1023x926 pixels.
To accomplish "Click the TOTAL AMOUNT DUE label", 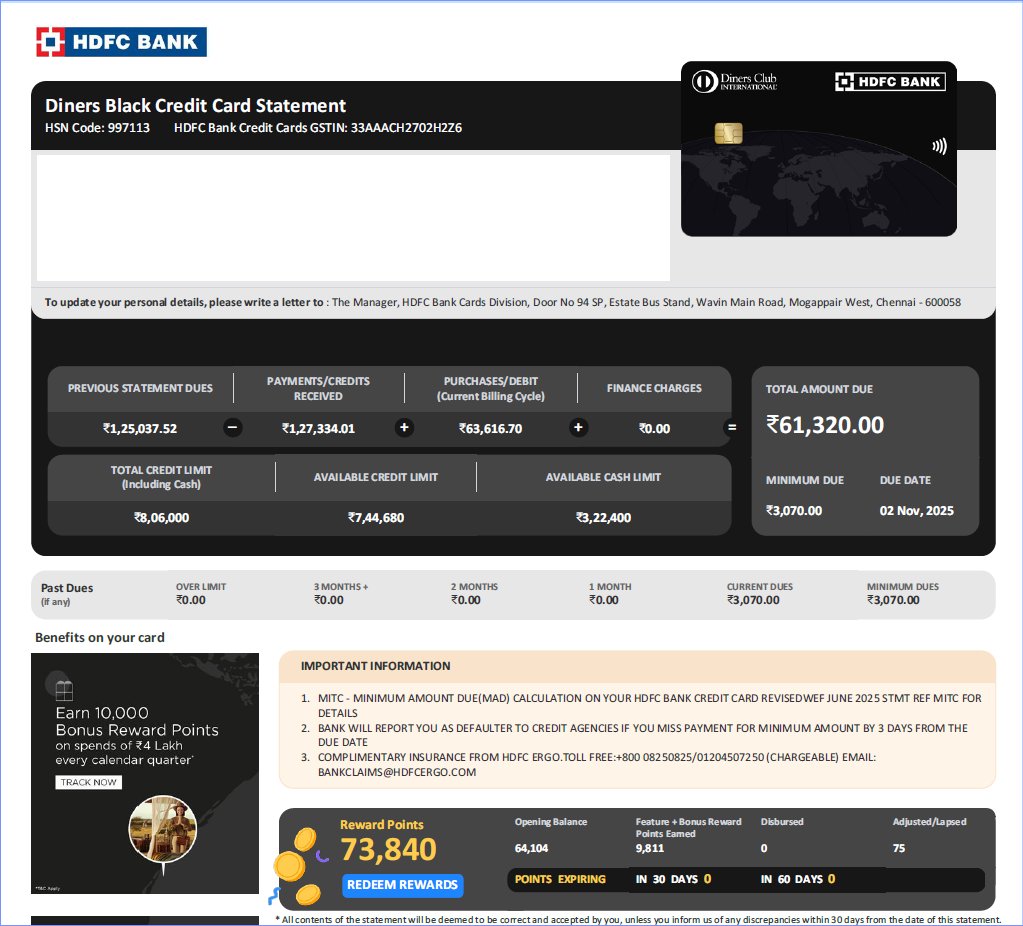I will [x=819, y=389].
